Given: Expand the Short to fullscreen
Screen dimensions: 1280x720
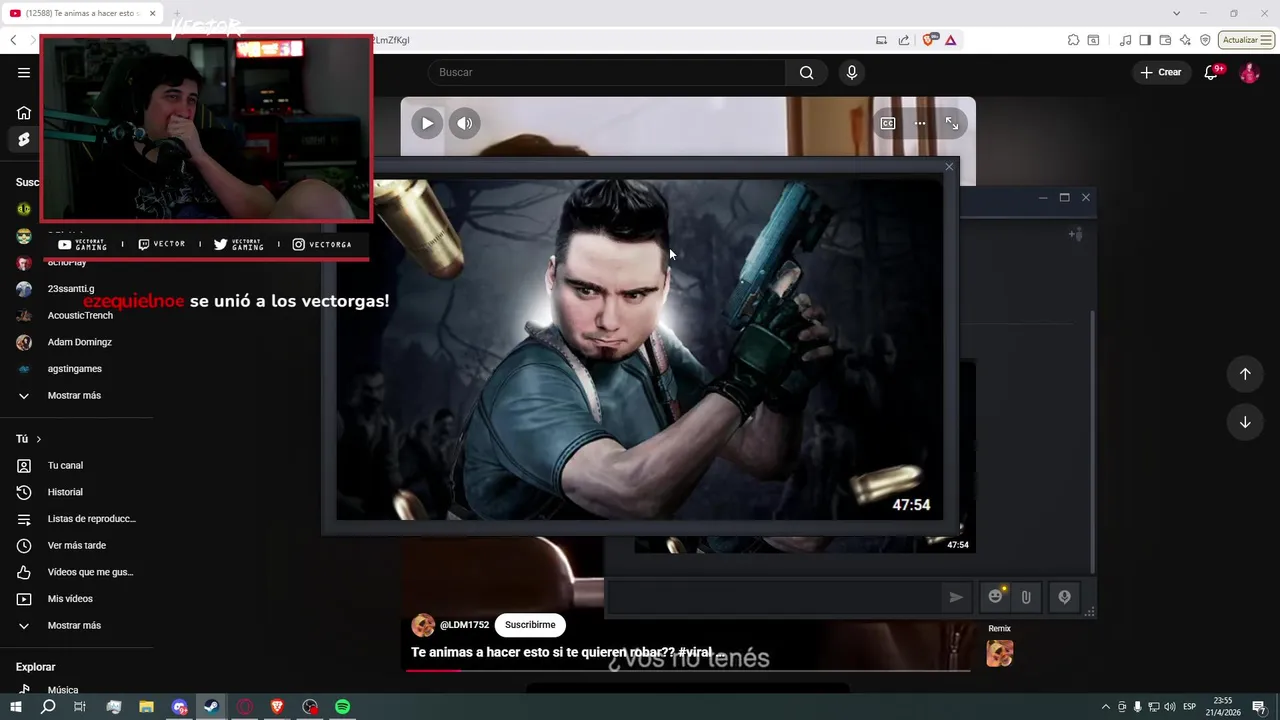Looking at the screenshot, I should [952, 123].
